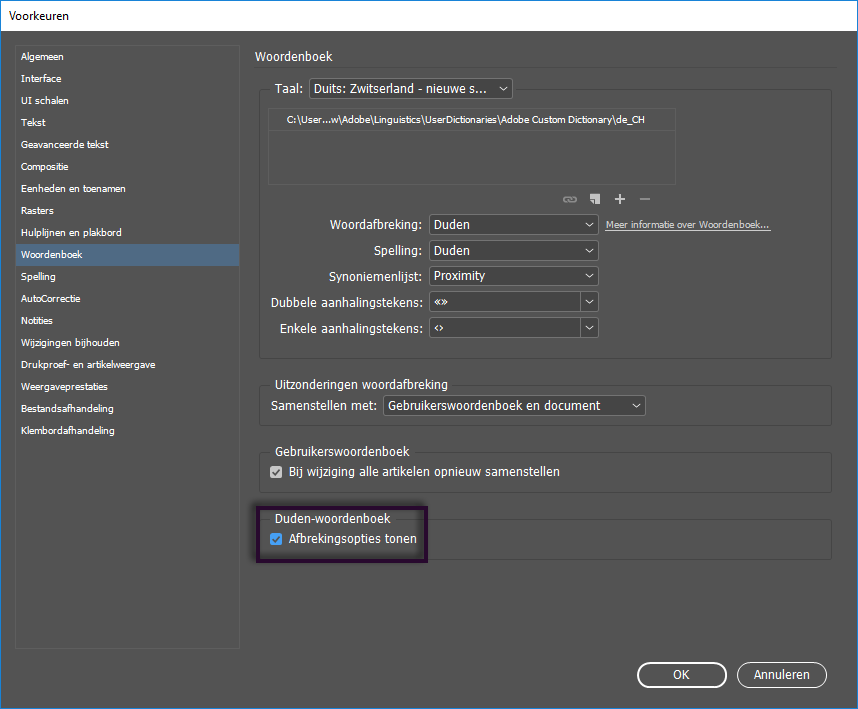This screenshot has height=709, width=858.
Task: Open 'Geavanceerde tekst' preferences
Action: click(x=127, y=144)
